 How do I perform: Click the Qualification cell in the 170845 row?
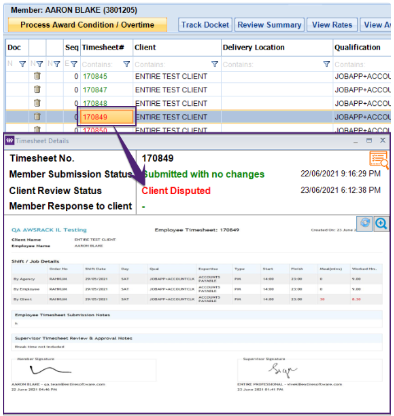click(362, 76)
